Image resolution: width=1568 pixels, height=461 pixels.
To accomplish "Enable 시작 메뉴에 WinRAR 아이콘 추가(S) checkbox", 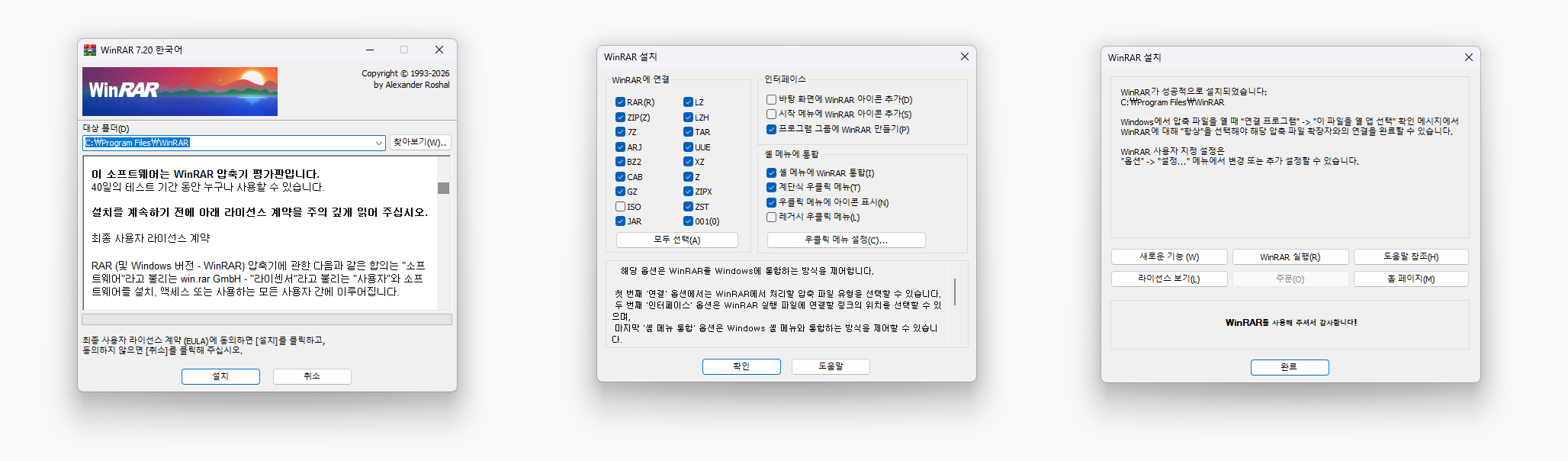I will pyautogui.click(x=771, y=114).
